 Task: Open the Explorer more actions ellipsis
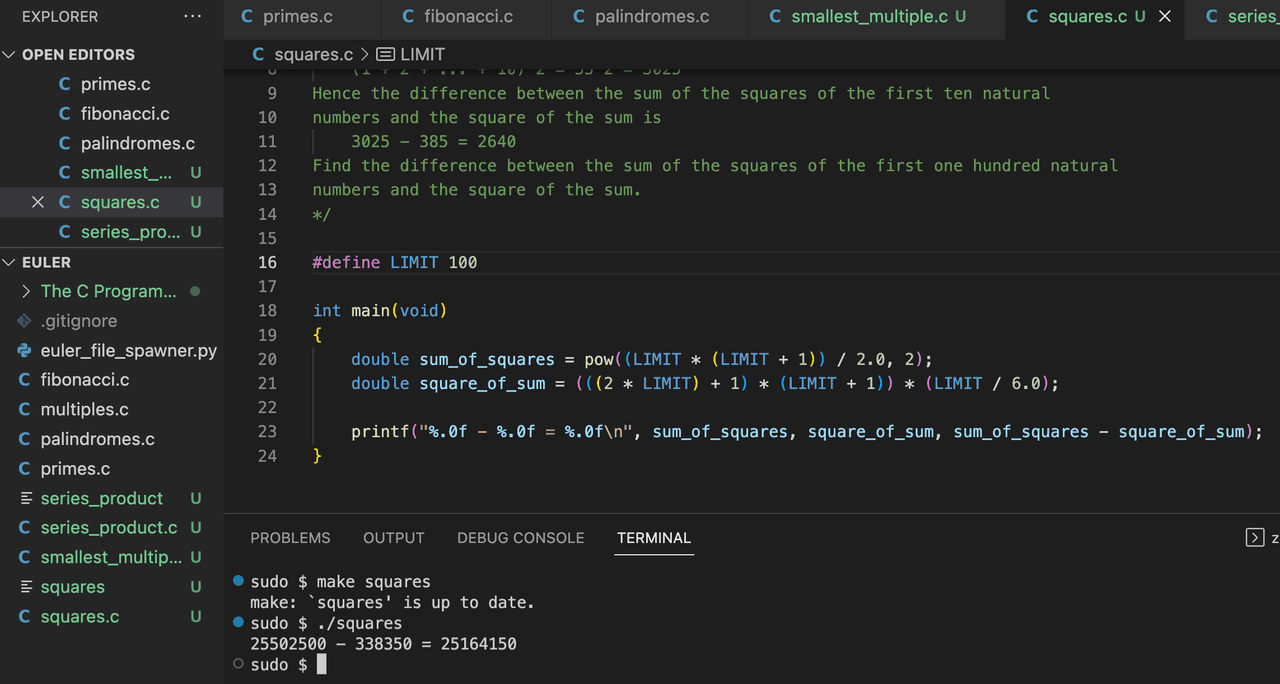192,17
